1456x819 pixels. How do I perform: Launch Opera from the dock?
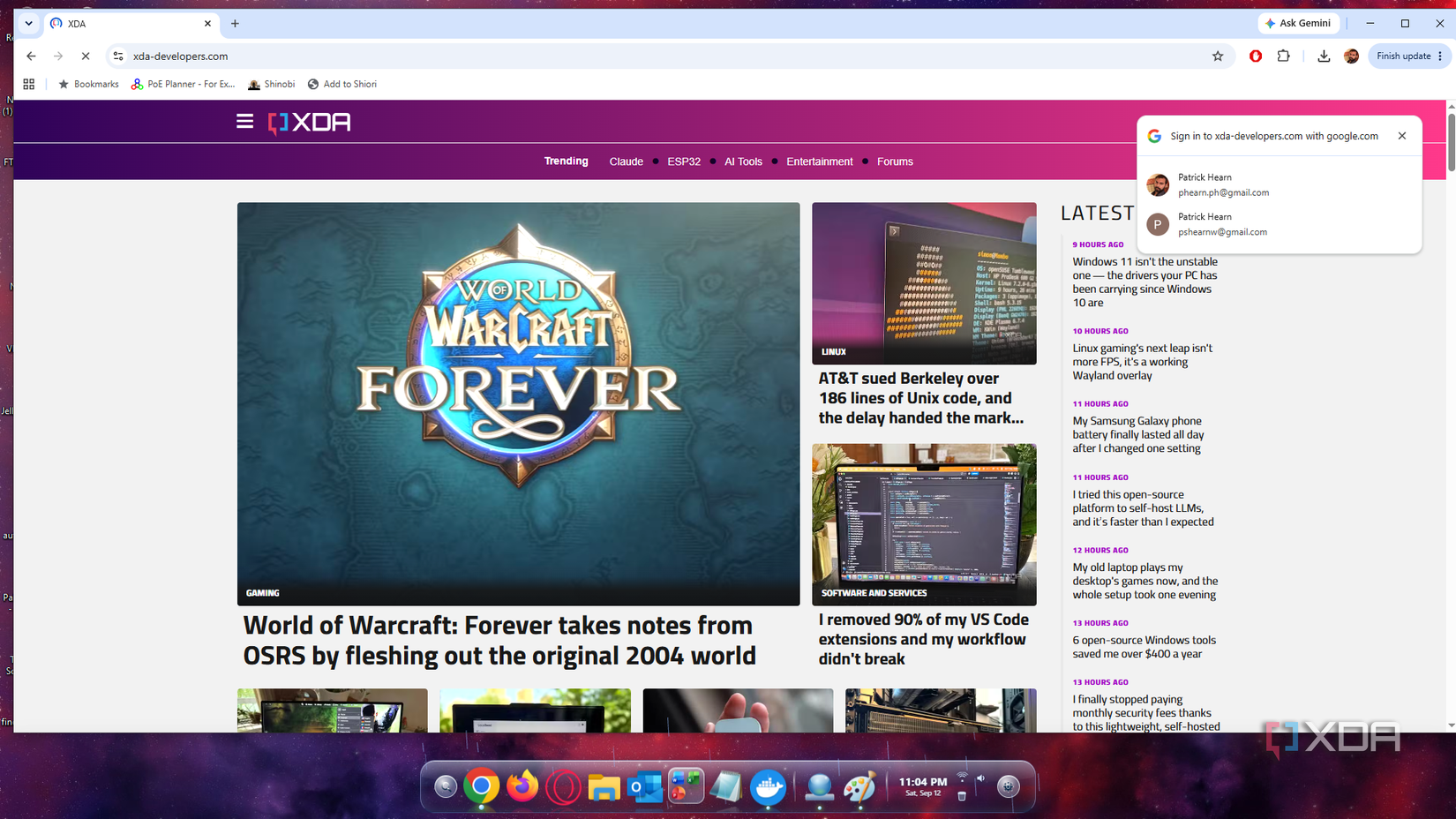(x=563, y=785)
